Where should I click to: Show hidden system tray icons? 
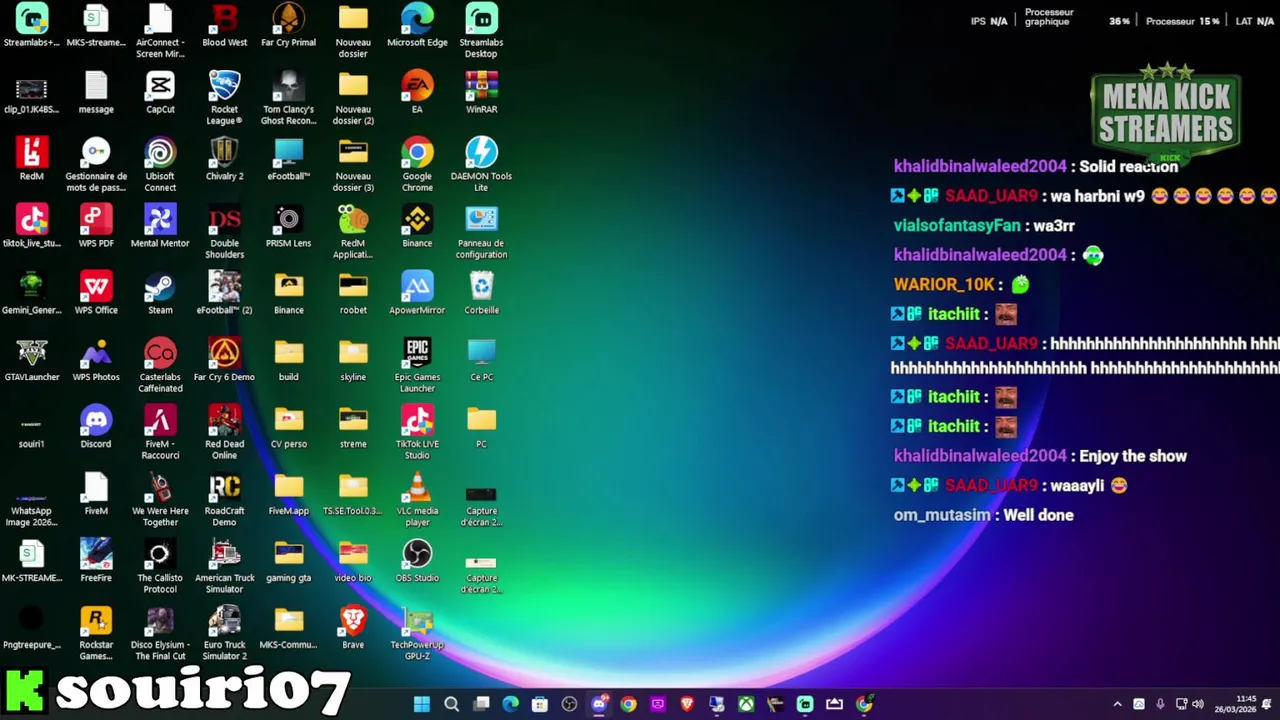coord(1117,704)
